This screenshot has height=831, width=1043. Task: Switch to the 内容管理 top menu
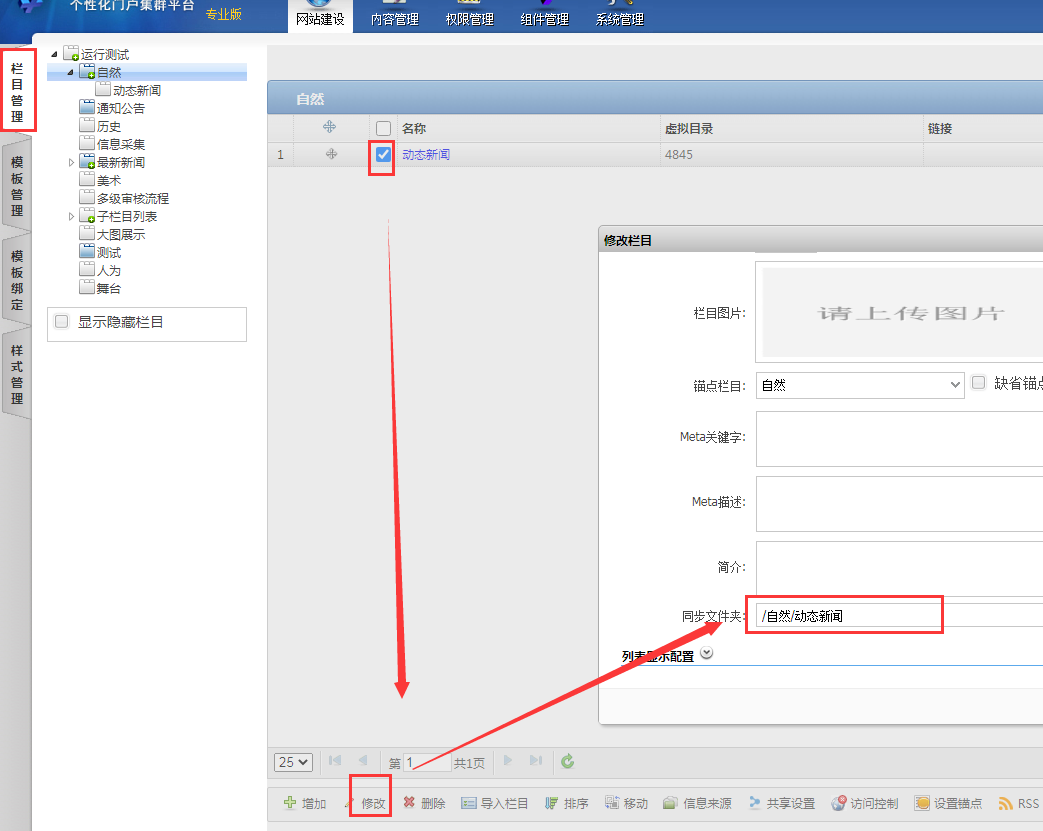coord(394,19)
